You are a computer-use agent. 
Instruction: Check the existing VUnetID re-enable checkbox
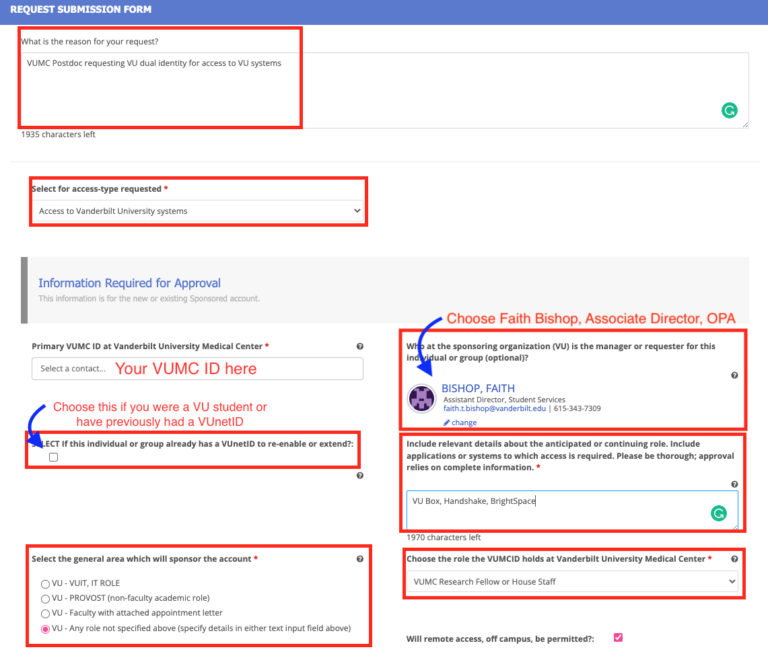(x=53, y=457)
